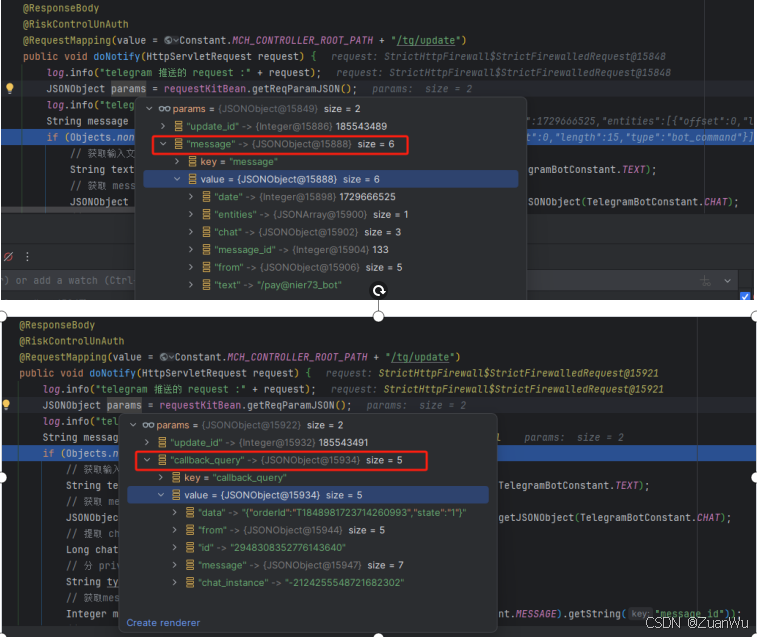Click the glasses icon beside params JSONObject@15922
The image size is (757, 637).
pos(148,425)
